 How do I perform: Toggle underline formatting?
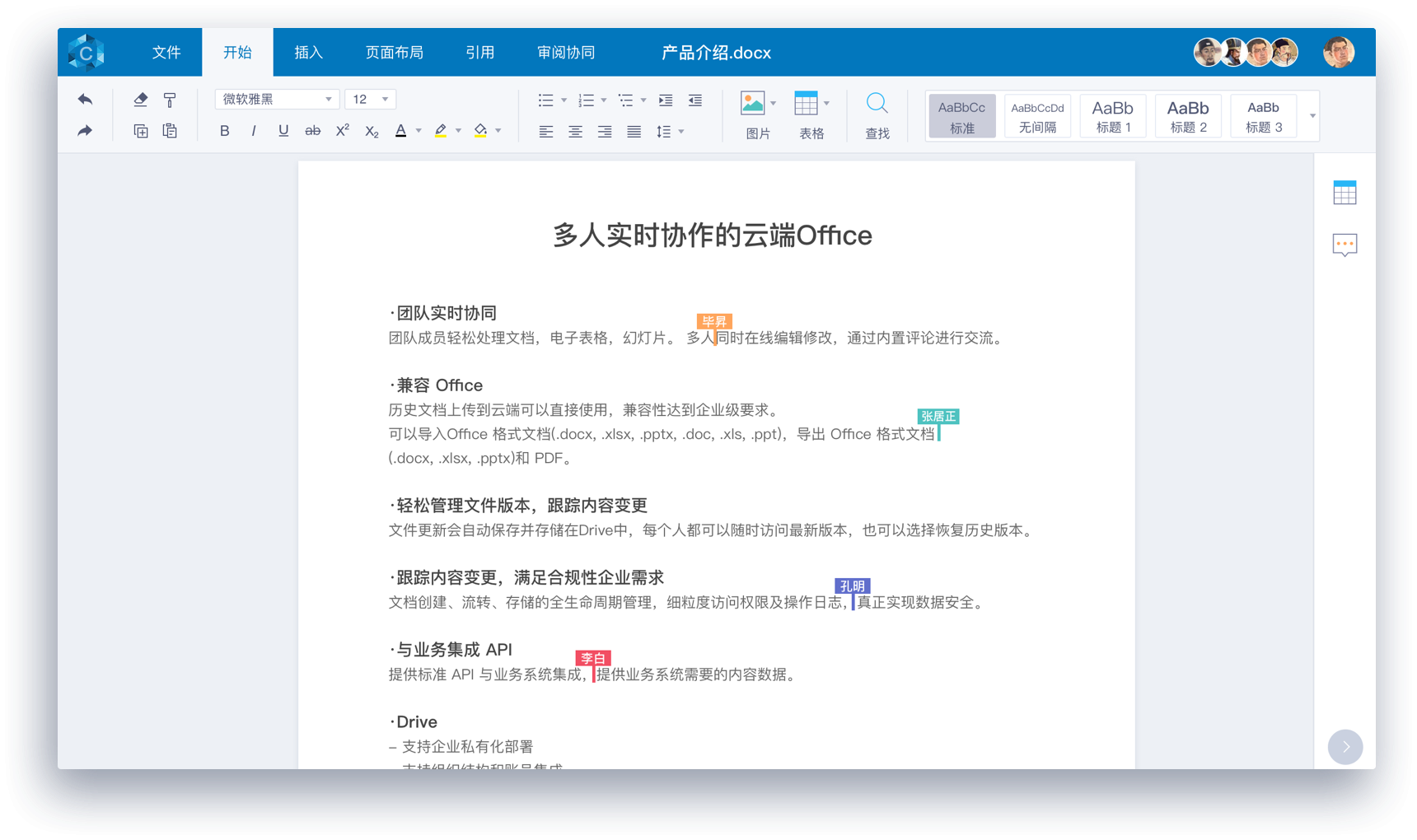283,131
